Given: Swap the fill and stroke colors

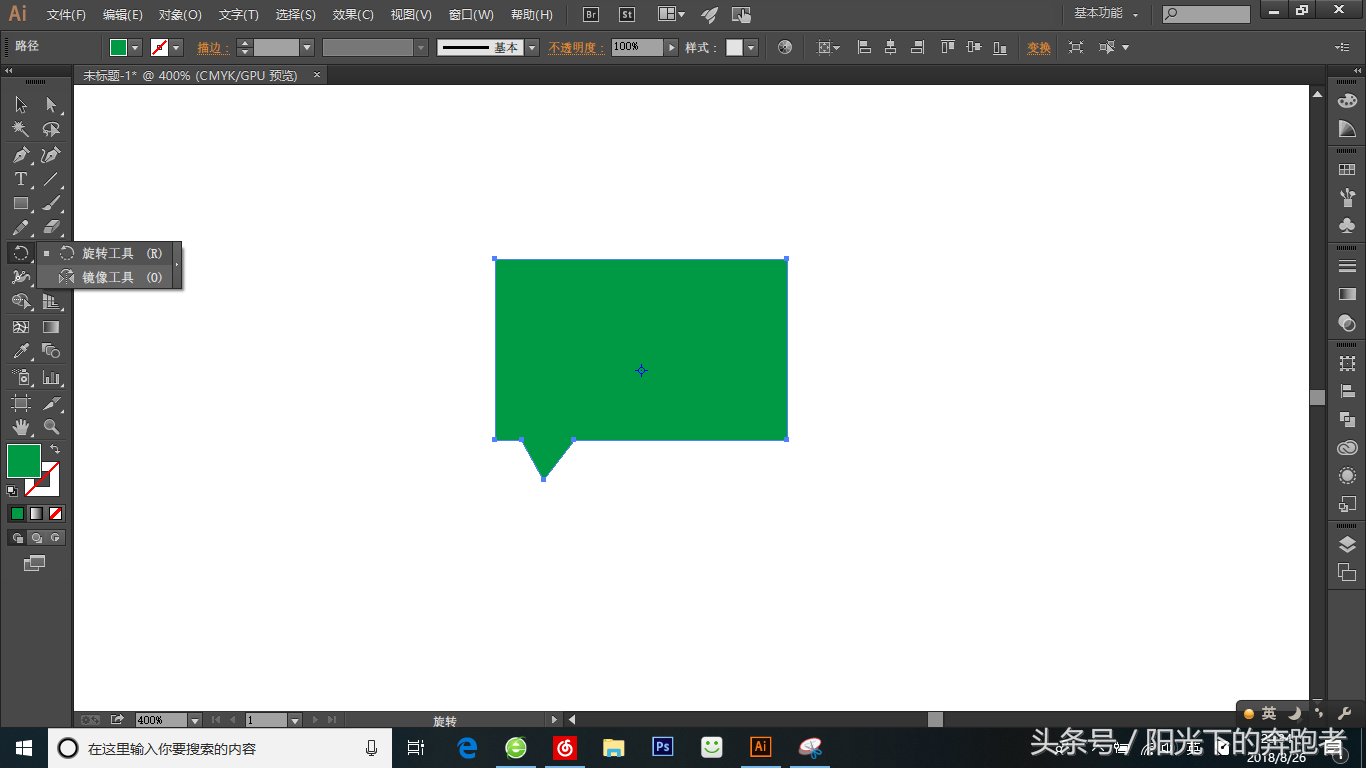Looking at the screenshot, I should [55, 450].
